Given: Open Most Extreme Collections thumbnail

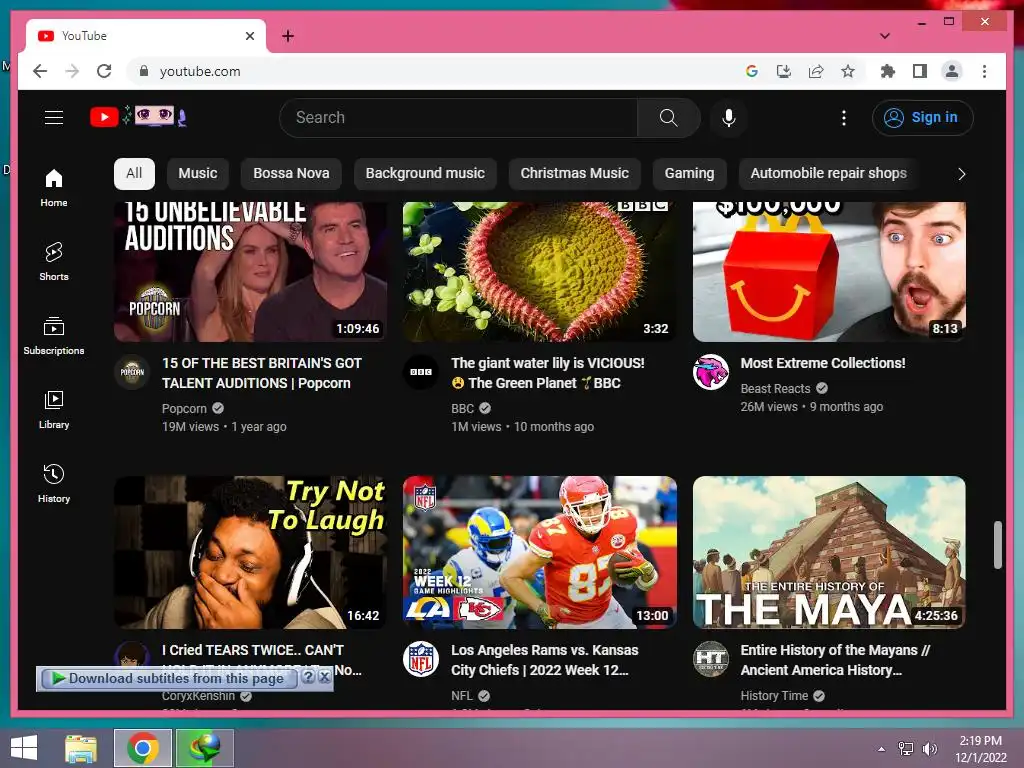Looking at the screenshot, I should [829, 272].
